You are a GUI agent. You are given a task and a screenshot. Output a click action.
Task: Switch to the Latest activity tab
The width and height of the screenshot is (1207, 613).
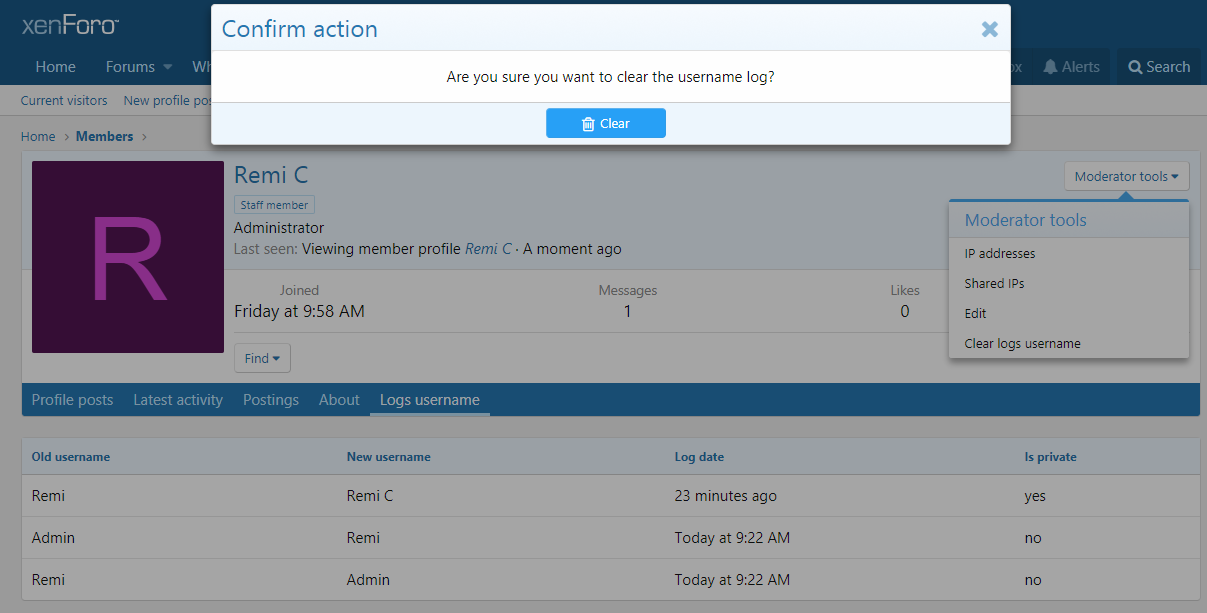178,400
